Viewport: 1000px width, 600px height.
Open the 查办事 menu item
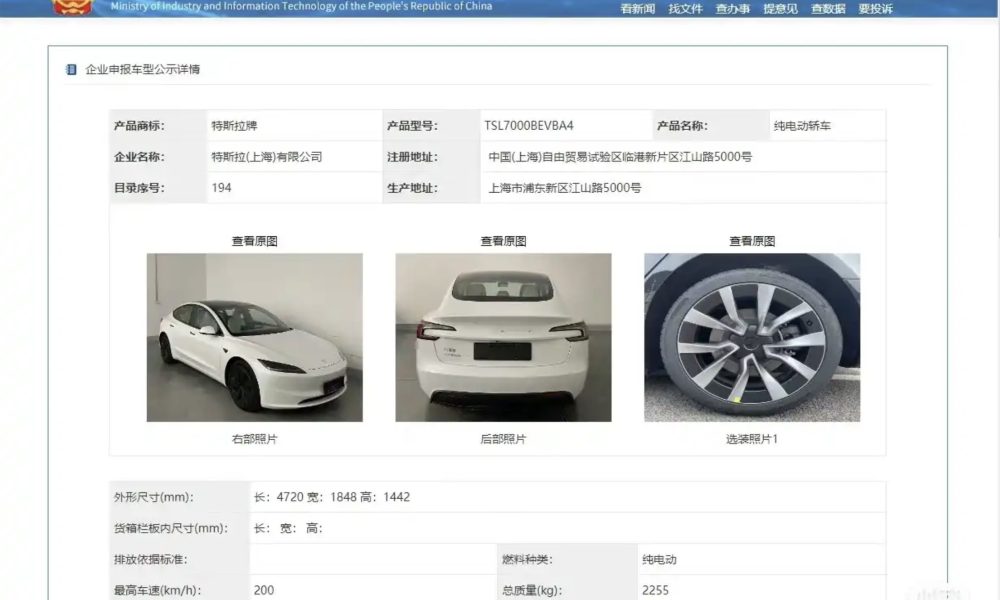pos(733,9)
